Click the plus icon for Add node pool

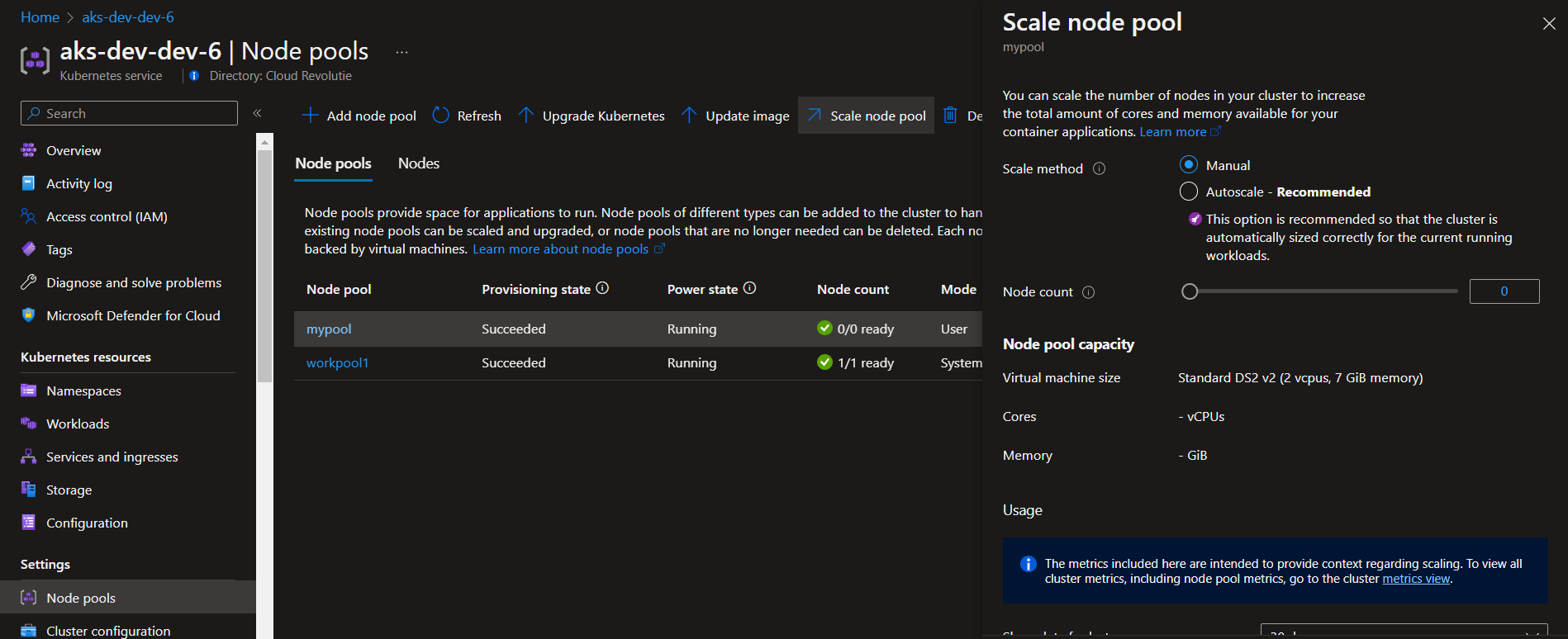pyautogui.click(x=311, y=116)
